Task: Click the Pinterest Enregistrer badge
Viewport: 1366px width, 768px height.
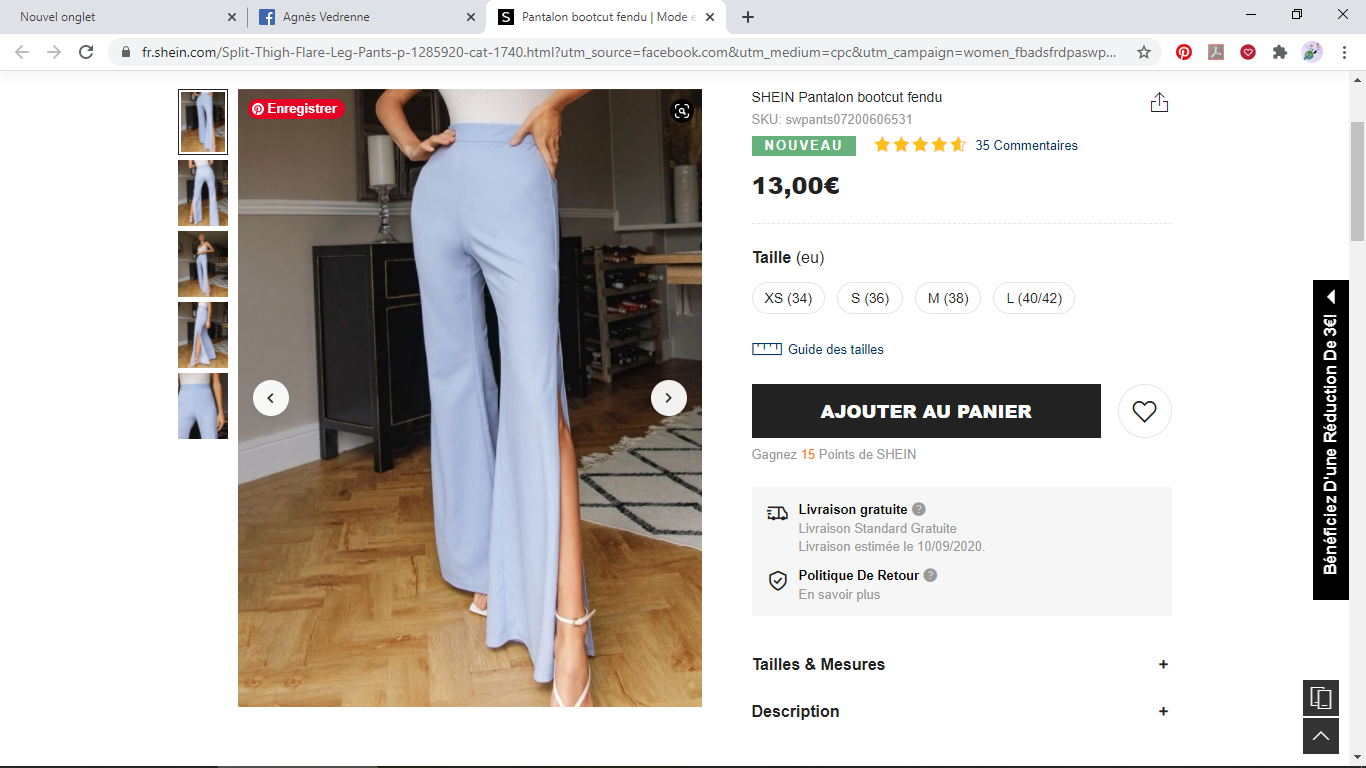Action: [295, 109]
